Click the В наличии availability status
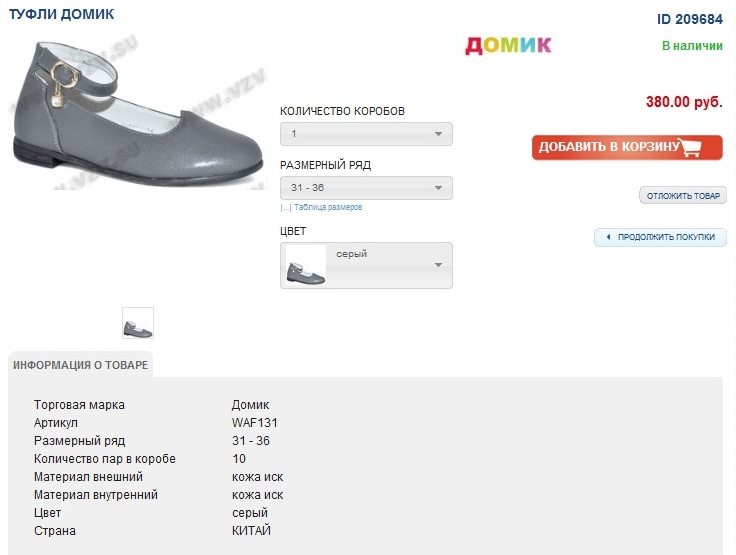 click(x=692, y=46)
